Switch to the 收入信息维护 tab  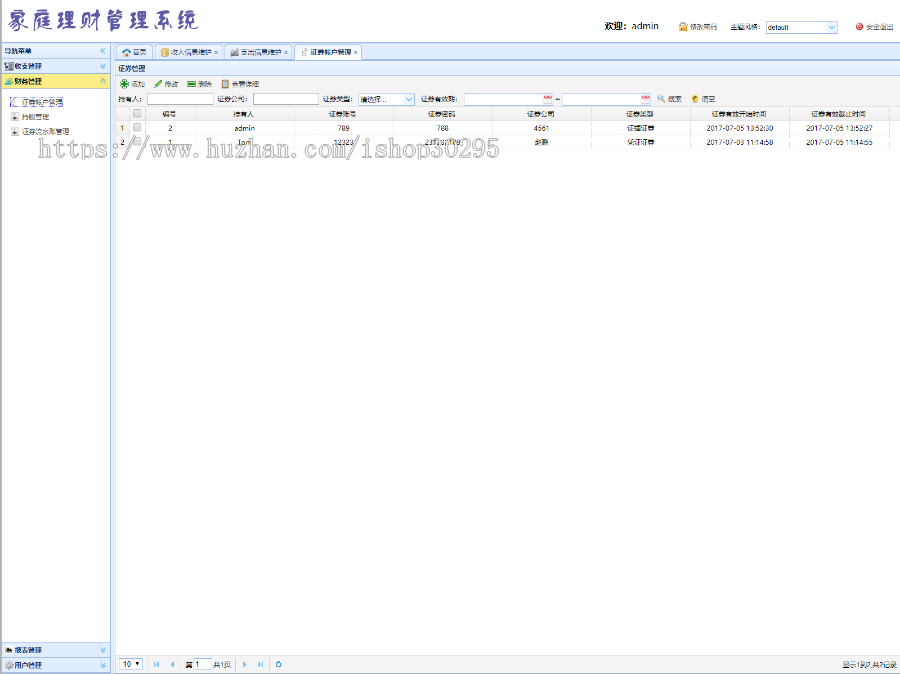pos(189,52)
